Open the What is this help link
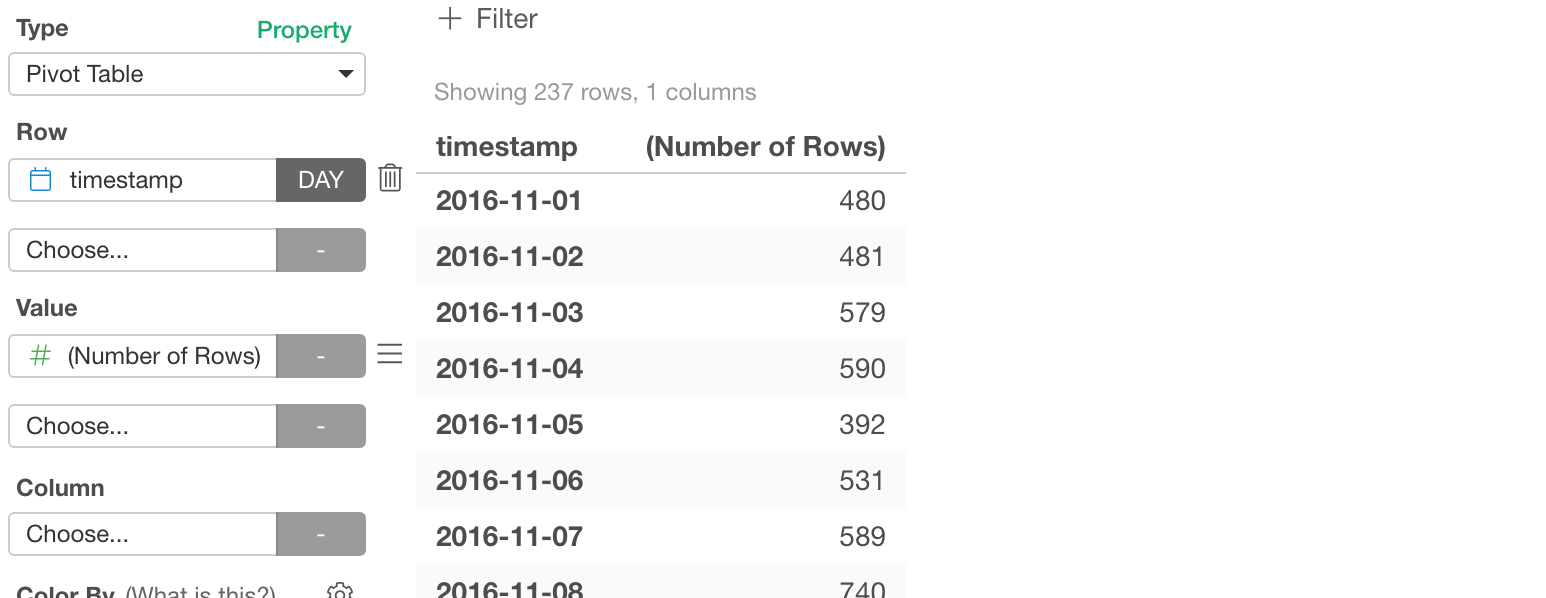 [200, 592]
